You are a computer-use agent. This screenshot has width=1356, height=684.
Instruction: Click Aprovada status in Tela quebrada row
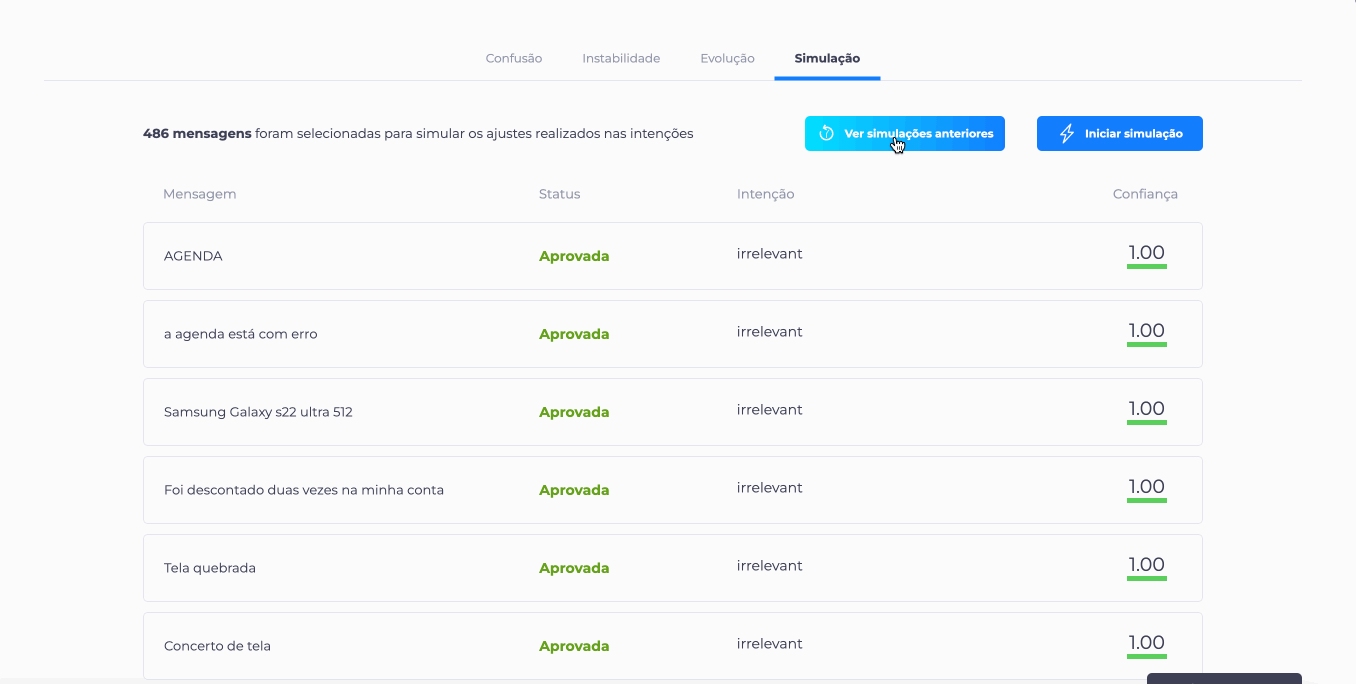click(574, 568)
